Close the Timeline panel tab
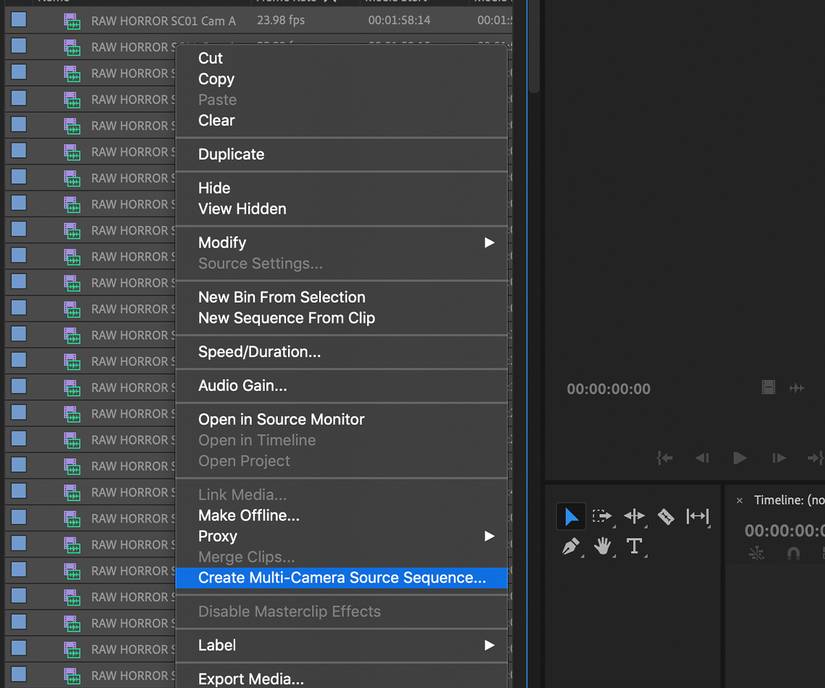 click(x=739, y=500)
